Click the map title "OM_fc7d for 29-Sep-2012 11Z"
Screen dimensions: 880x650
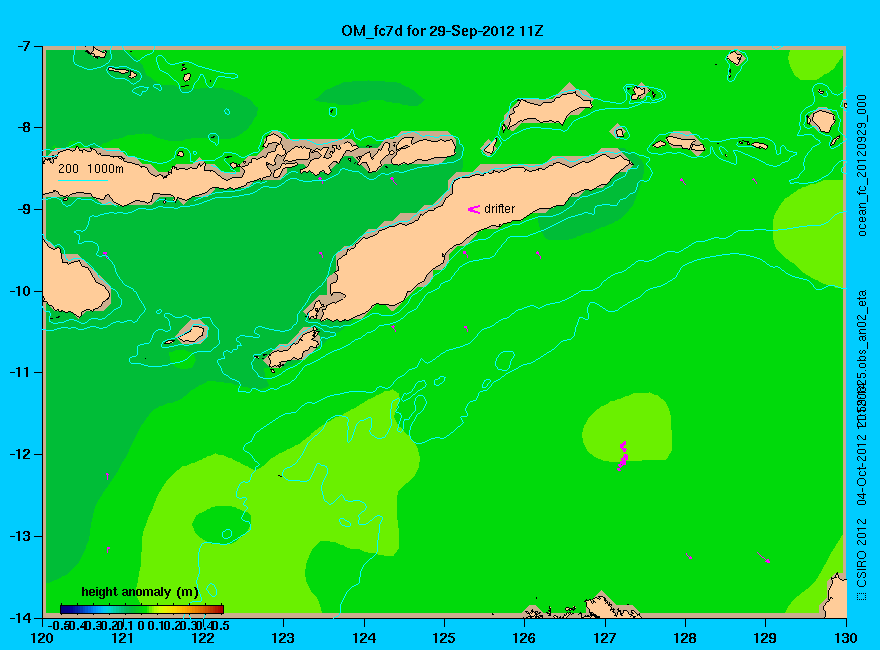click(x=442, y=31)
